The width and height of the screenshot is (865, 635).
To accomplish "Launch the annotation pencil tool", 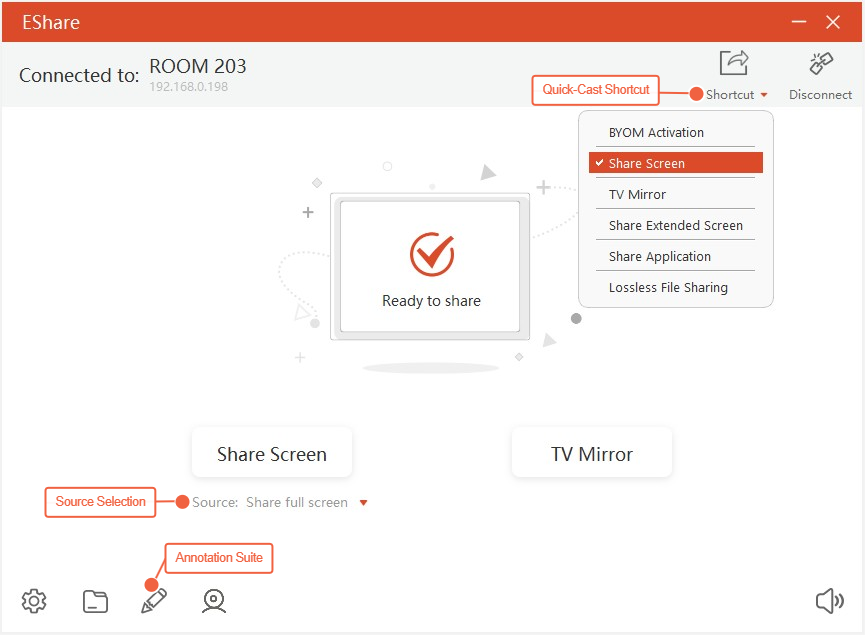I will point(154,601).
